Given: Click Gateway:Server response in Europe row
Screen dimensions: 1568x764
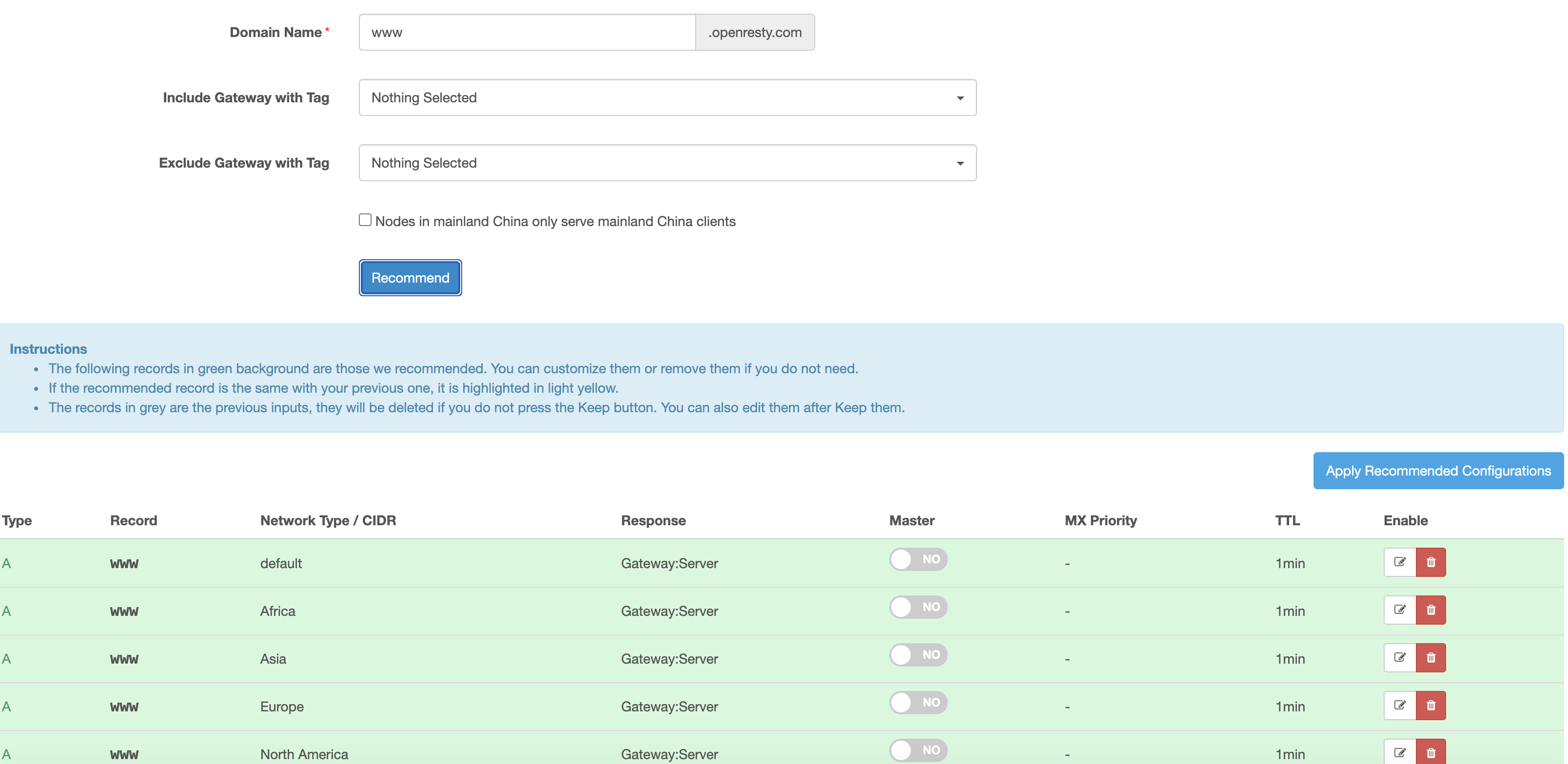Looking at the screenshot, I should [x=669, y=707].
